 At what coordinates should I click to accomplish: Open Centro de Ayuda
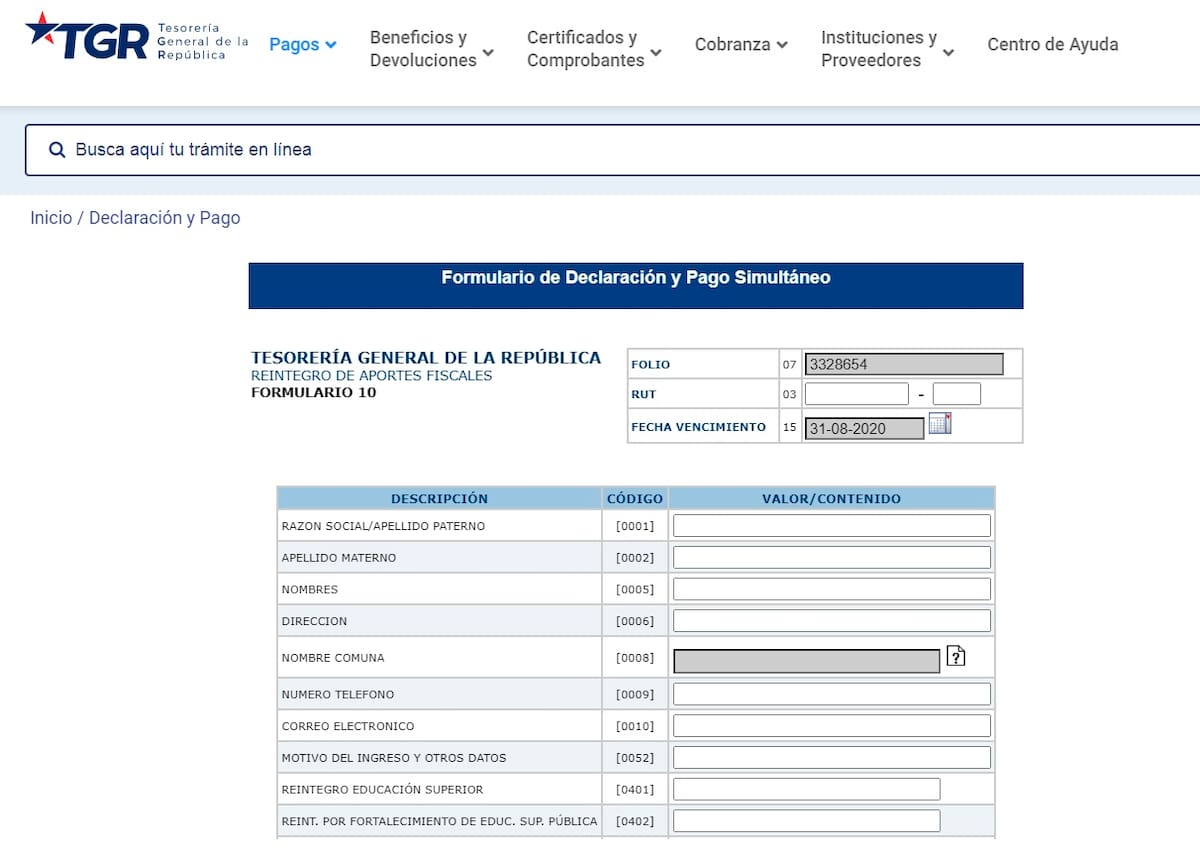click(x=1053, y=44)
